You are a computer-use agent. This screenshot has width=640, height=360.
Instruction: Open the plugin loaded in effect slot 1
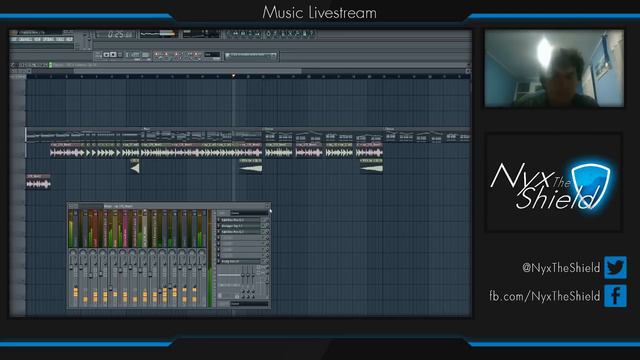click(x=240, y=220)
